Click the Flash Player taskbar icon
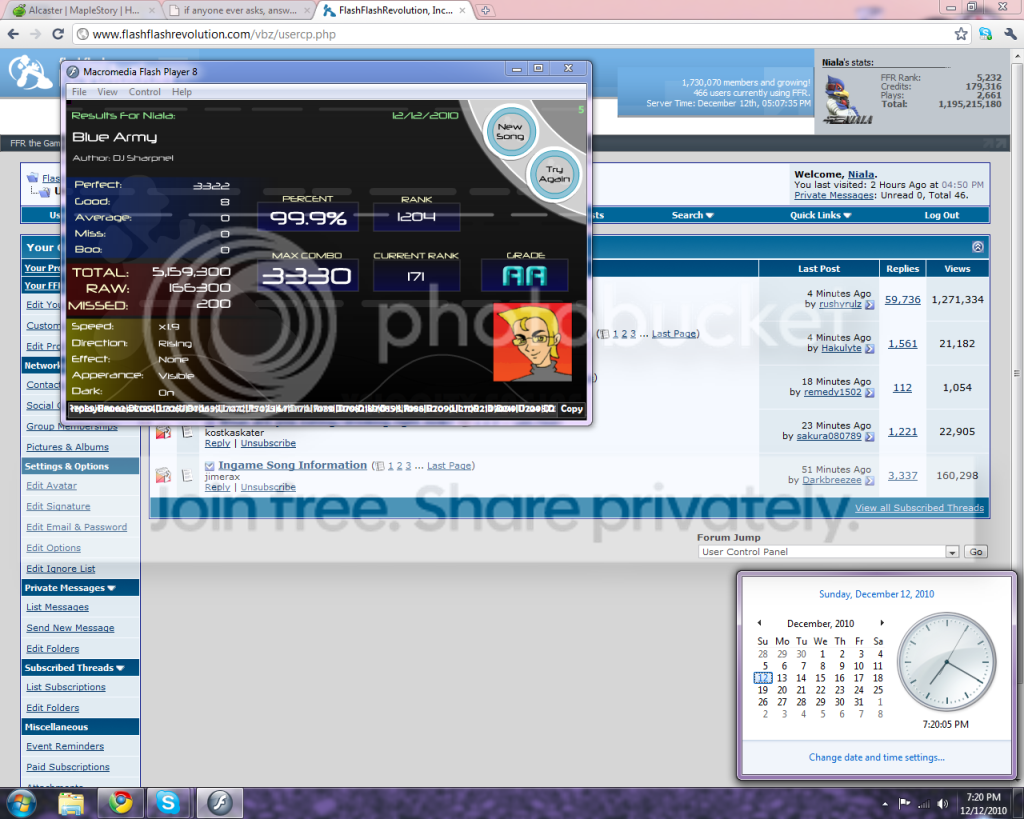 point(219,802)
